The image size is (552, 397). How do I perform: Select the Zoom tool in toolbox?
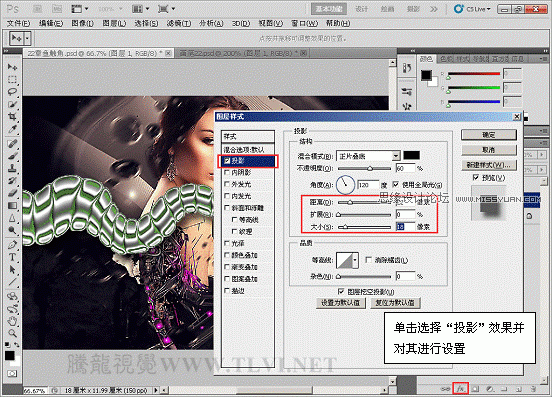point(12,333)
